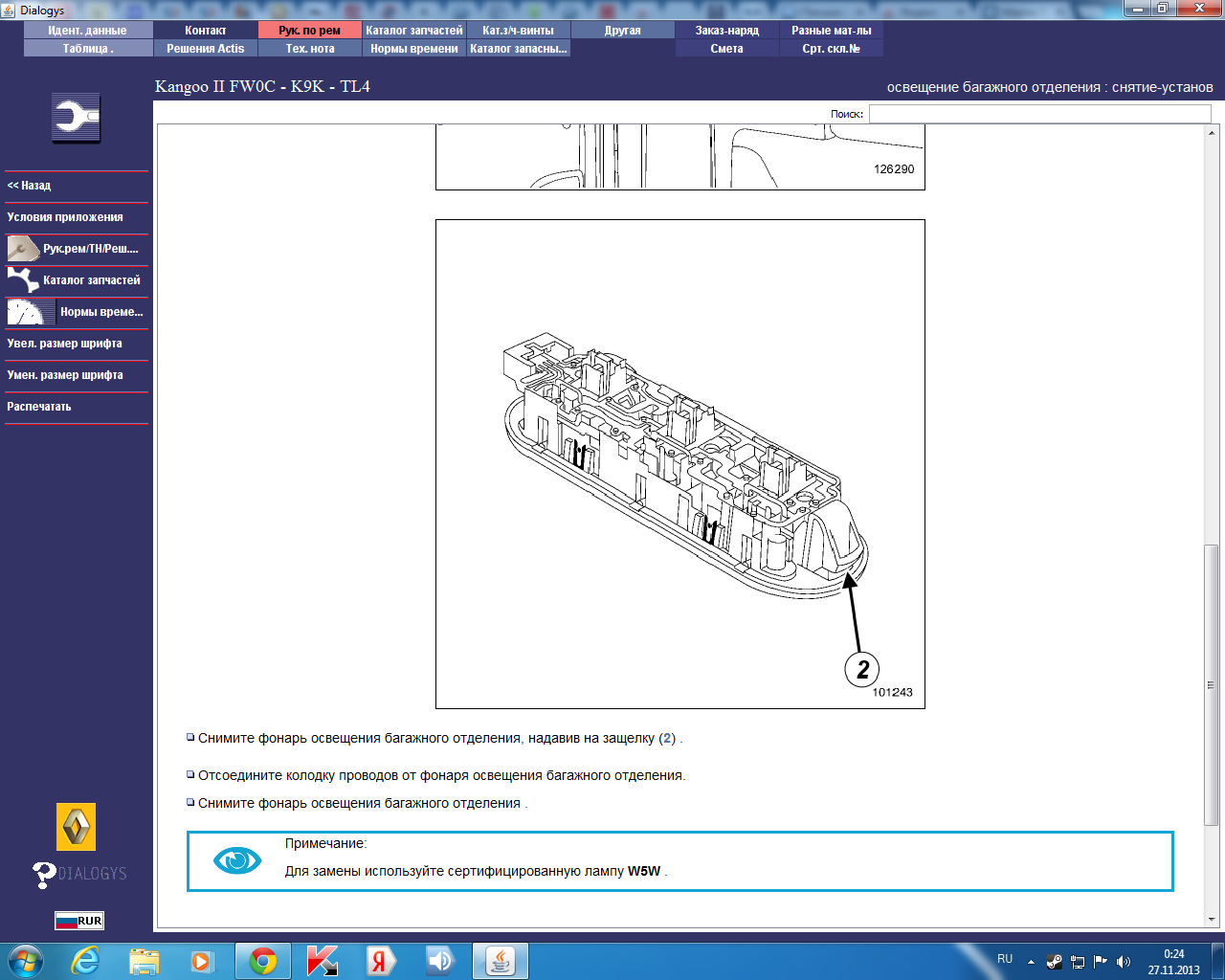Show hidden system tray icons
The height and width of the screenshot is (980, 1225).
coord(1031,962)
